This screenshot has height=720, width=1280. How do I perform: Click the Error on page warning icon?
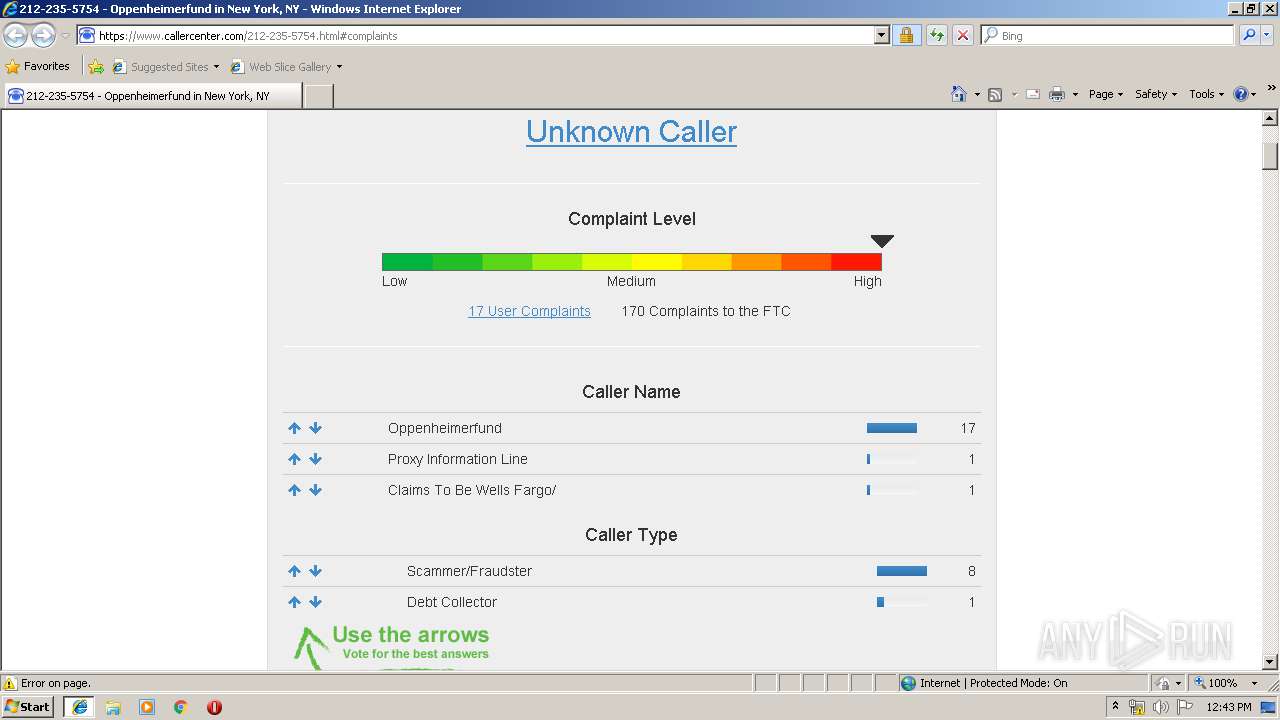[10, 683]
